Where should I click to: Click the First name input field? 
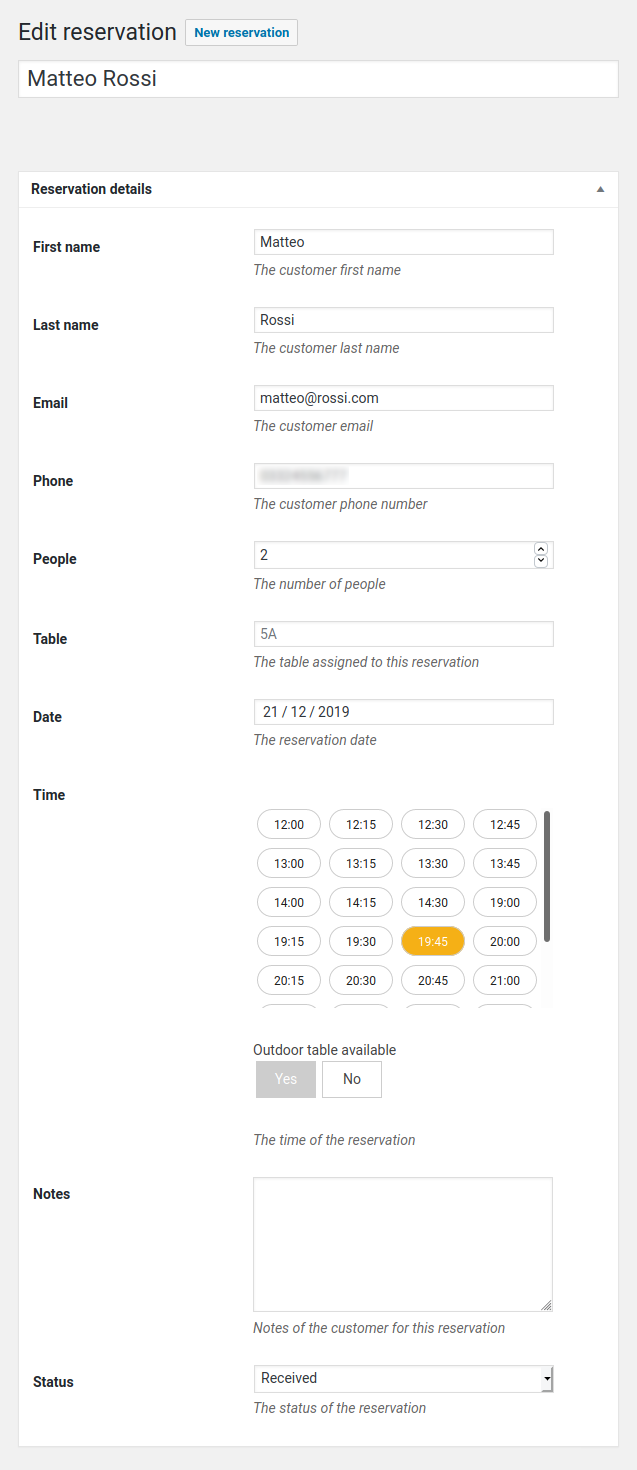click(x=403, y=242)
